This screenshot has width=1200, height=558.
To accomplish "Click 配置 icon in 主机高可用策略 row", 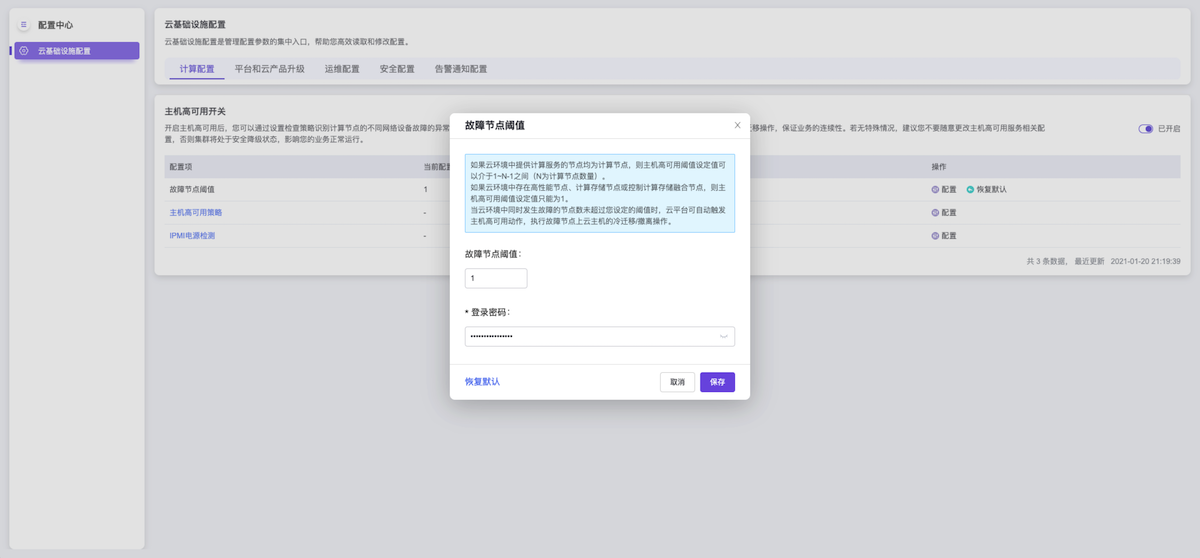I will click(935, 212).
